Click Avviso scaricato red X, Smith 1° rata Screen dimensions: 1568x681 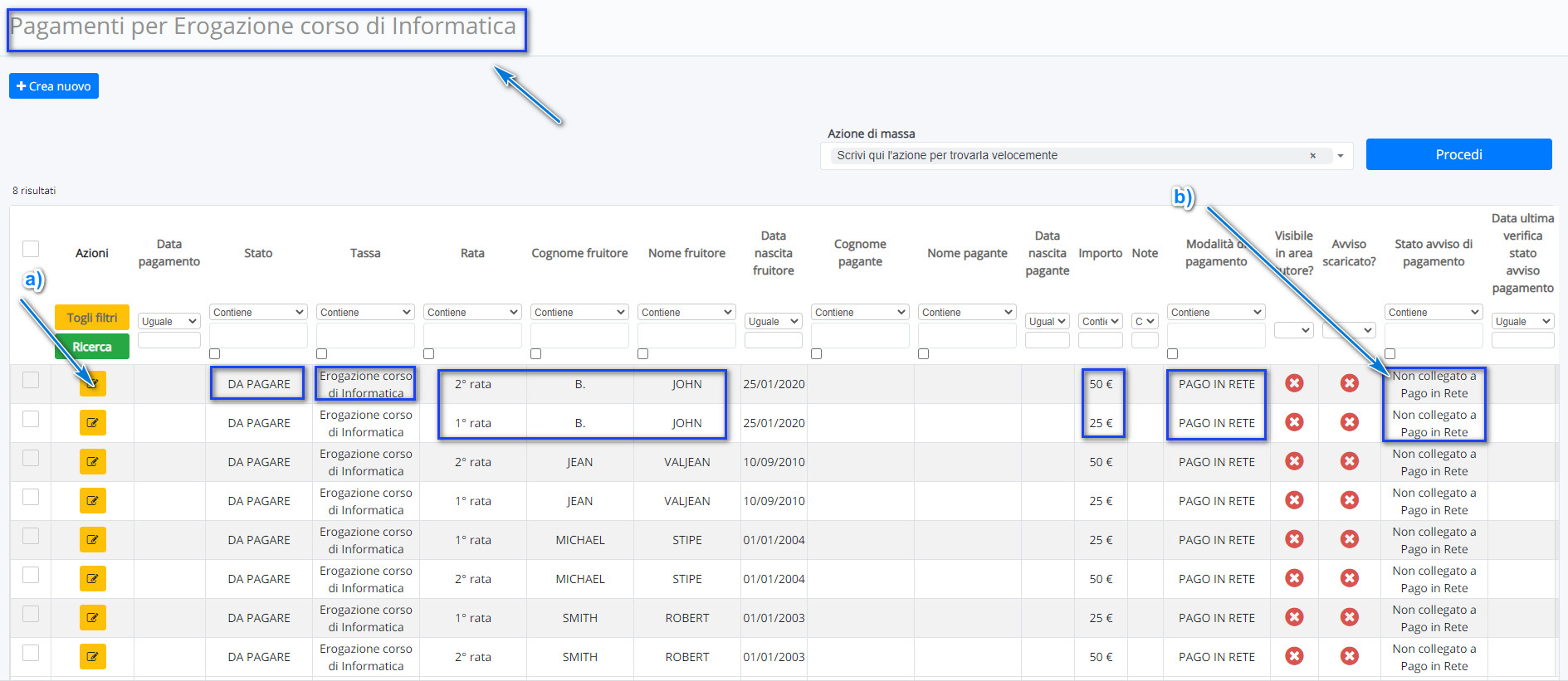pyautogui.click(x=1350, y=617)
